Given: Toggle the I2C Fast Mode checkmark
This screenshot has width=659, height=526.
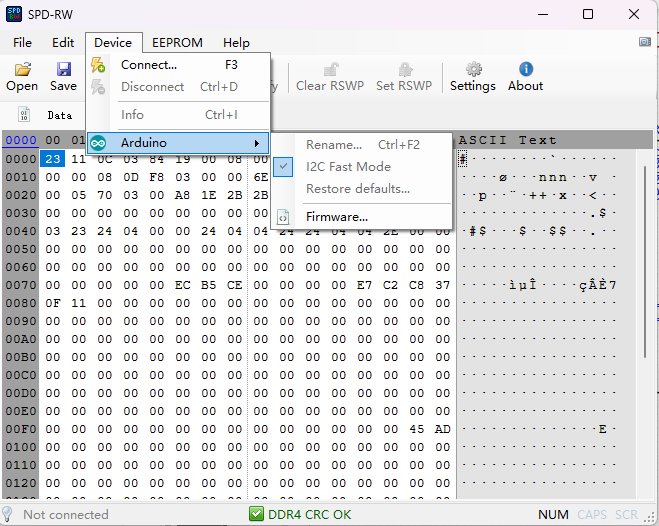Looking at the screenshot, I should (283, 167).
